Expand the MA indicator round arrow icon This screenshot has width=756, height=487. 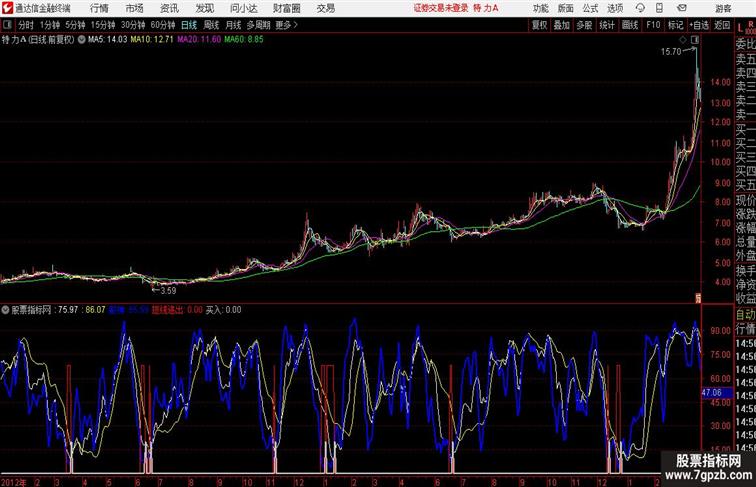tap(81, 40)
